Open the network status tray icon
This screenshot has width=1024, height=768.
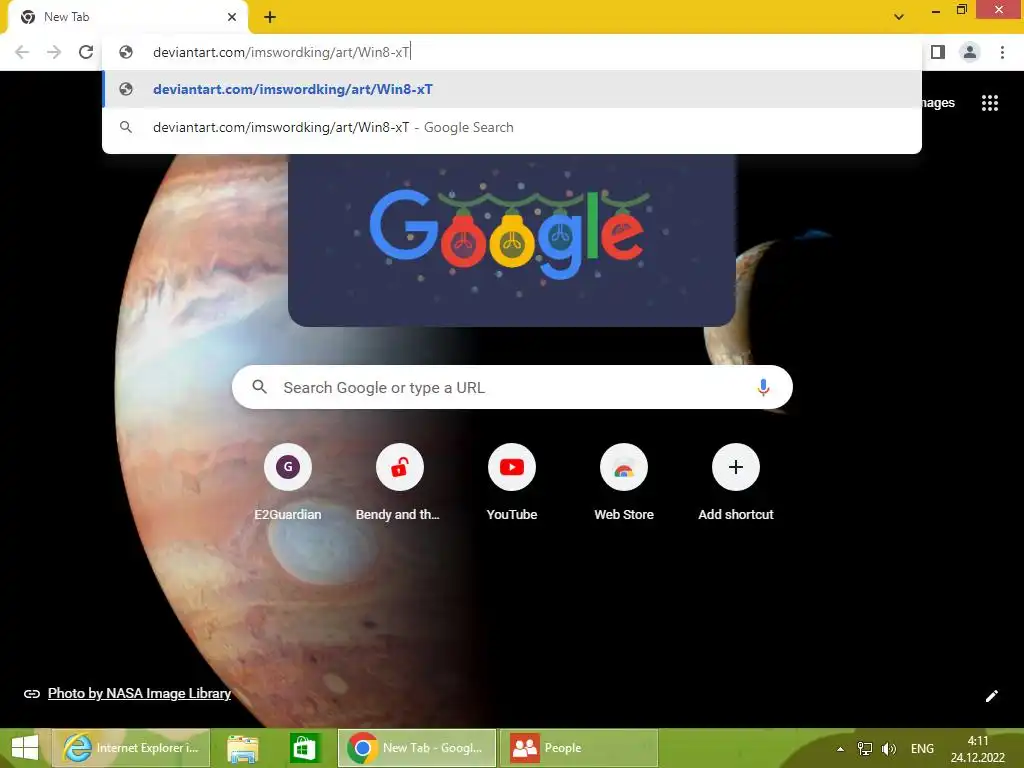click(865, 748)
